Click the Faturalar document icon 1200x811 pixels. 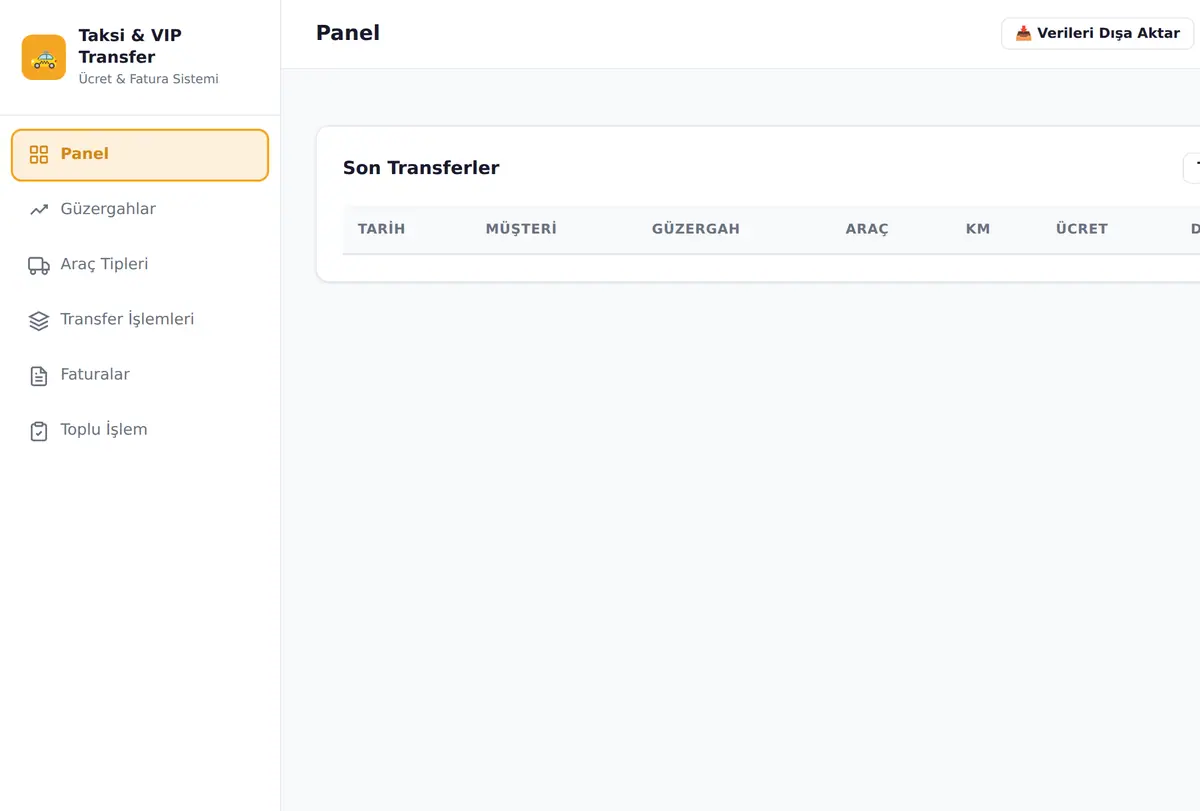click(39, 376)
